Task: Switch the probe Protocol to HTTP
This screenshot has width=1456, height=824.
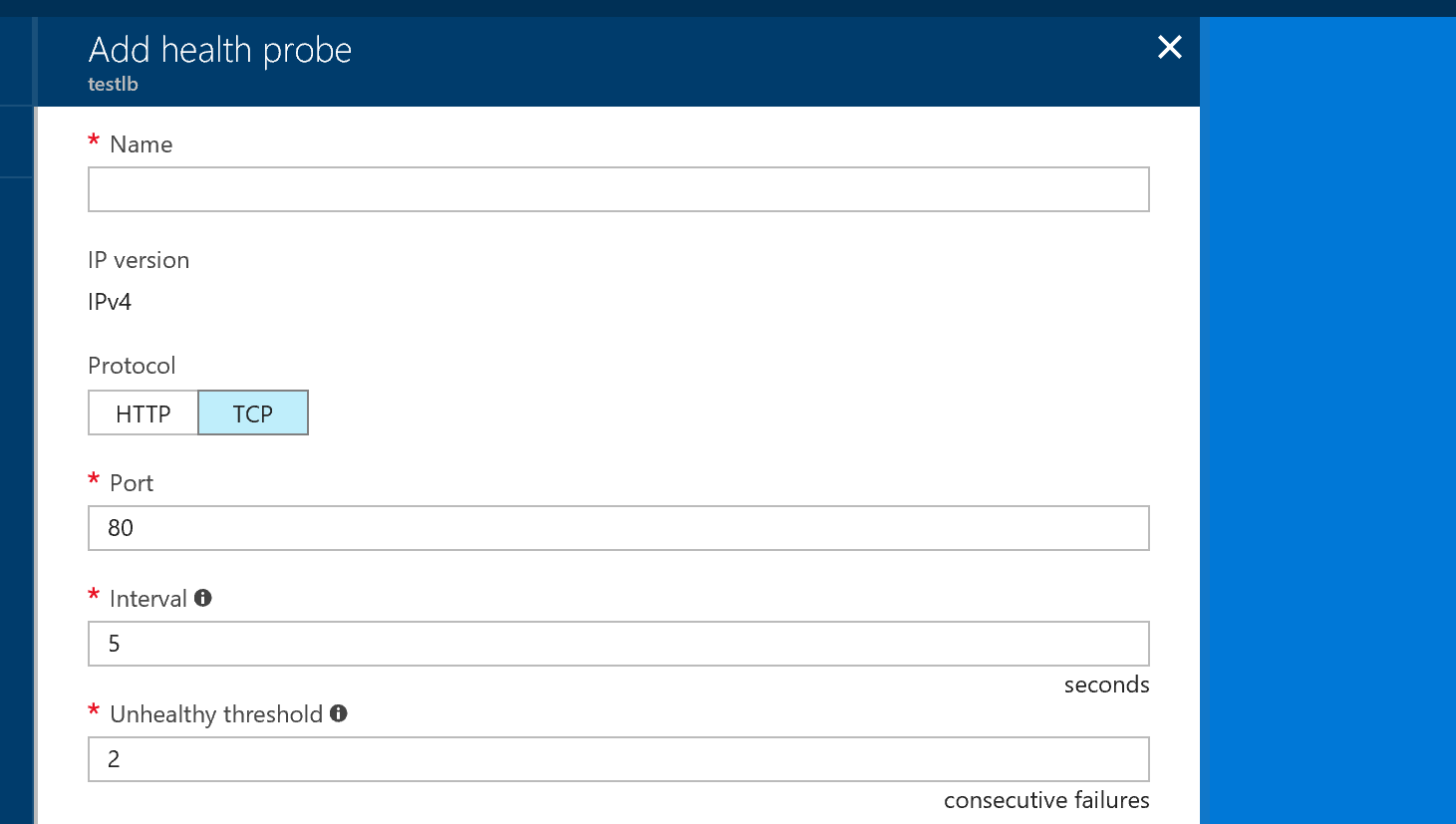Action: [143, 412]
